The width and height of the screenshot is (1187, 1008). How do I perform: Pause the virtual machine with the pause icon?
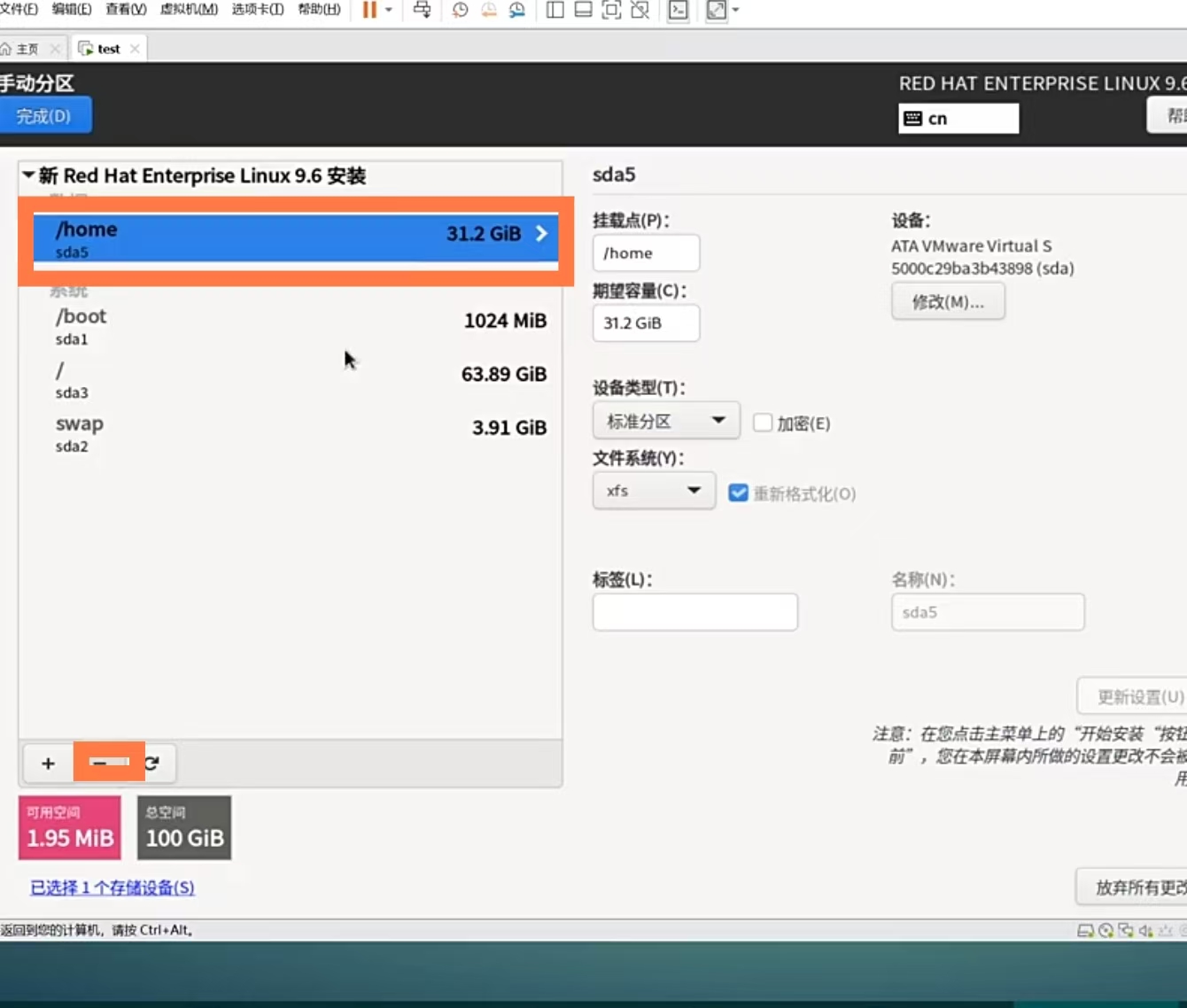(369, 10)
